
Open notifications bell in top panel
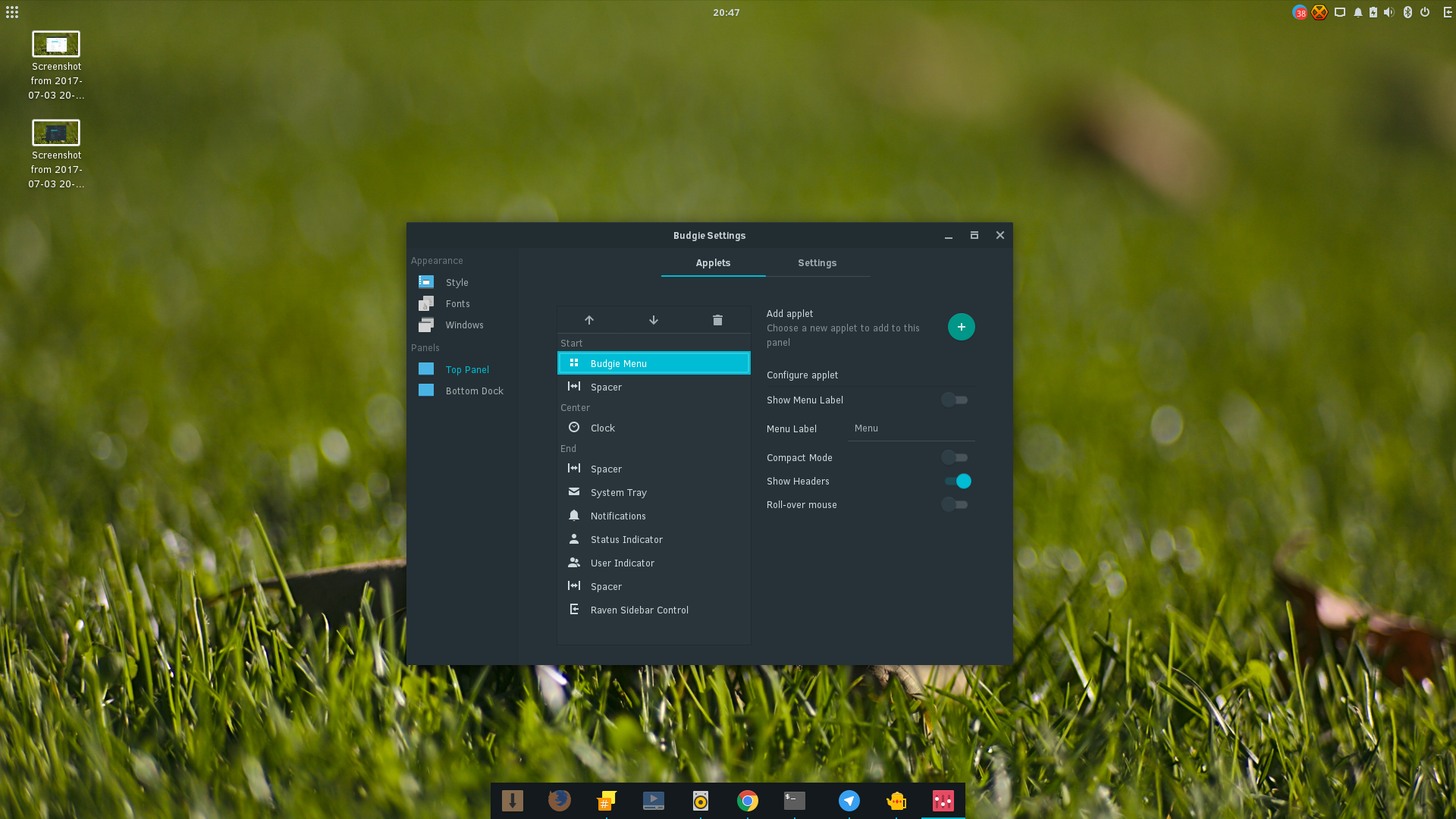[1358, 12]
